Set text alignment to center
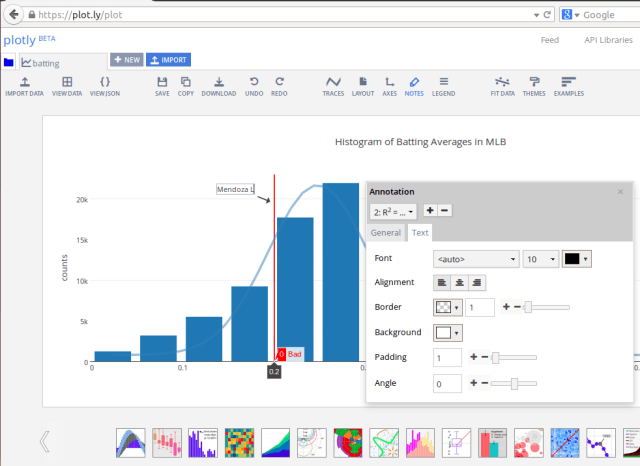The height and width of the screenshot is (466, 640). [460, 283]
